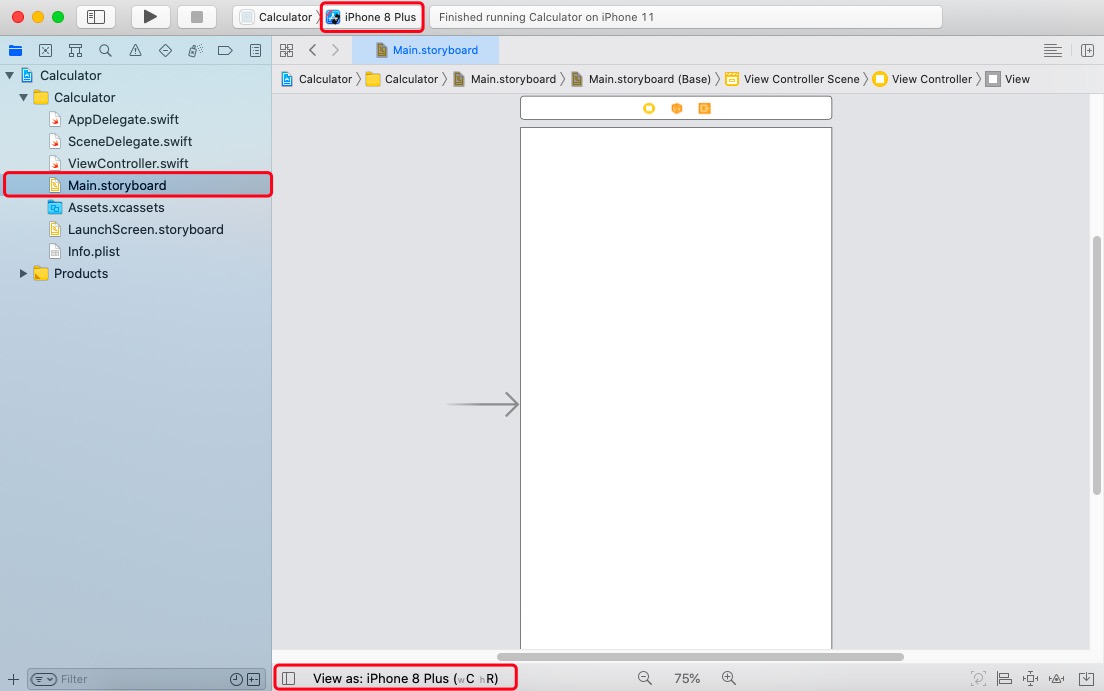The height and width of the screenshot is (691, 1104).
Task: Open the Breakpoint navigator icon
Action: coord(225,51)
